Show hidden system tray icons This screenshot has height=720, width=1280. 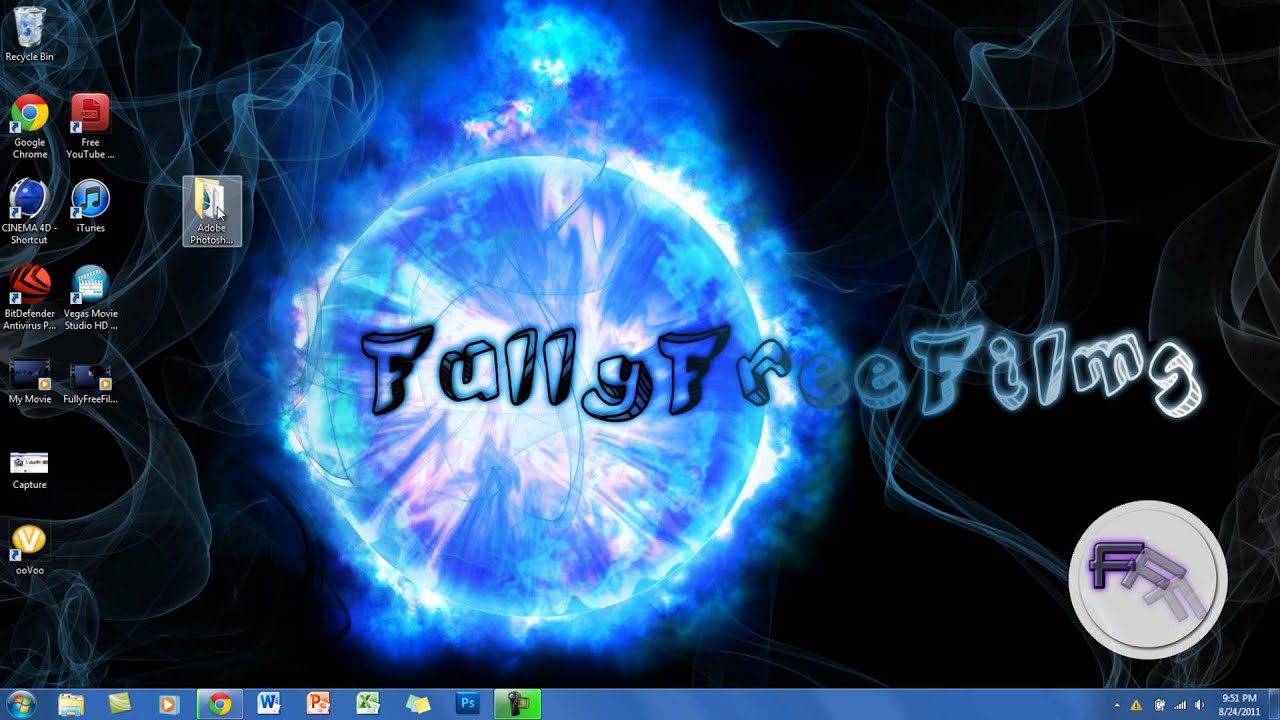pos(1117,705)
